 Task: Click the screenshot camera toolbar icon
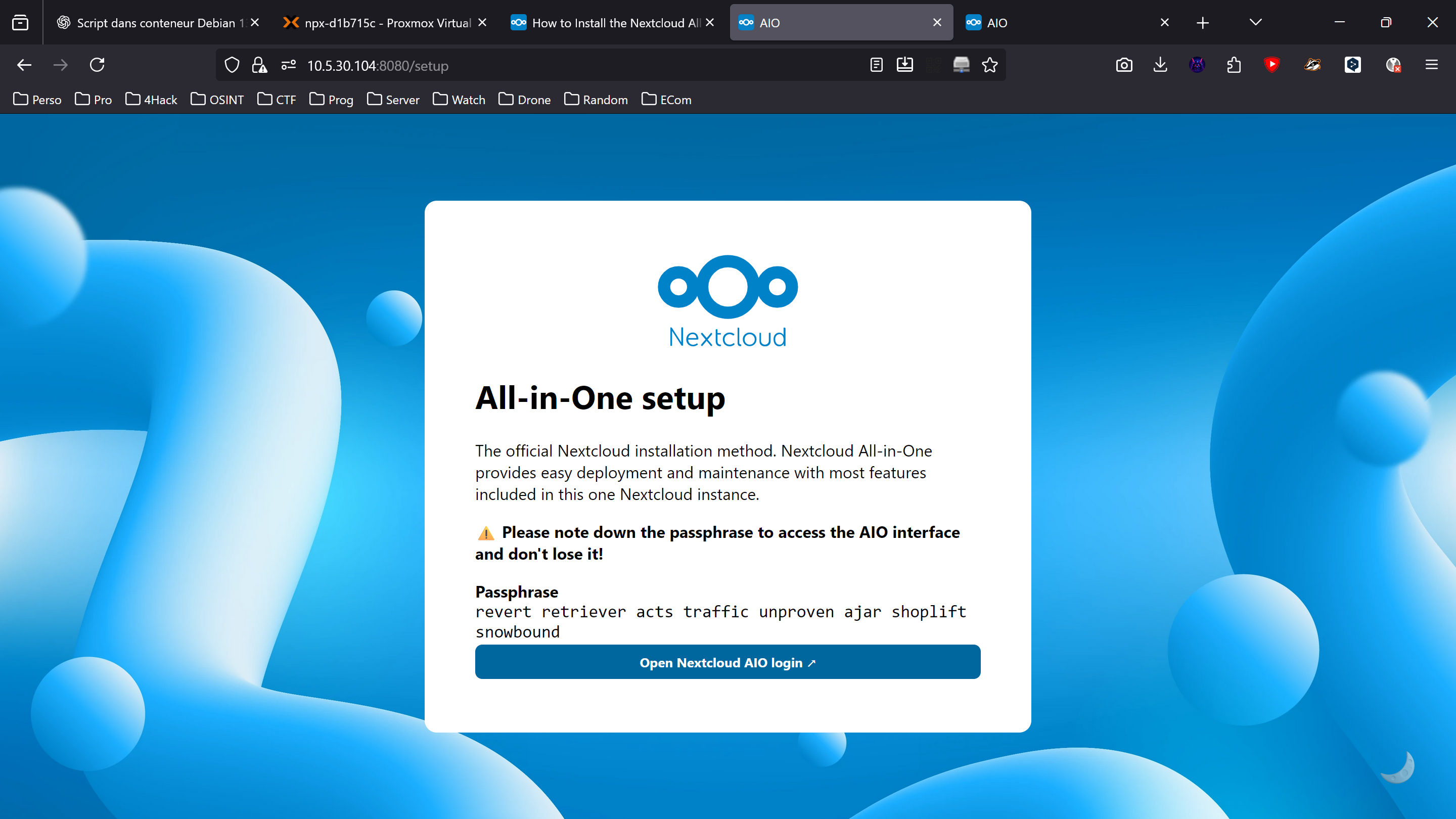coord(1124,65)
